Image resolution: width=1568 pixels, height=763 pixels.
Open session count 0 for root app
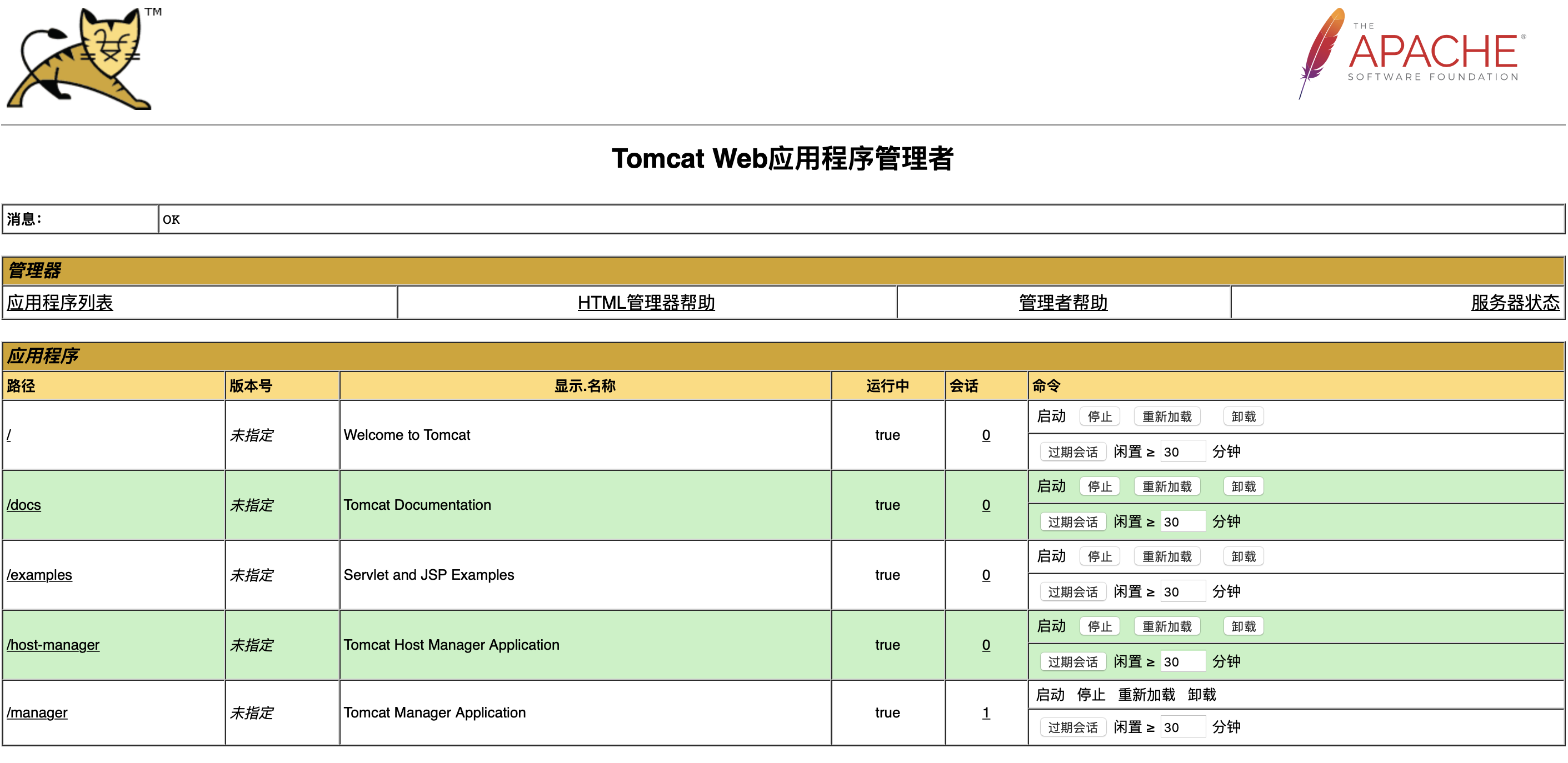coord(986,435)
